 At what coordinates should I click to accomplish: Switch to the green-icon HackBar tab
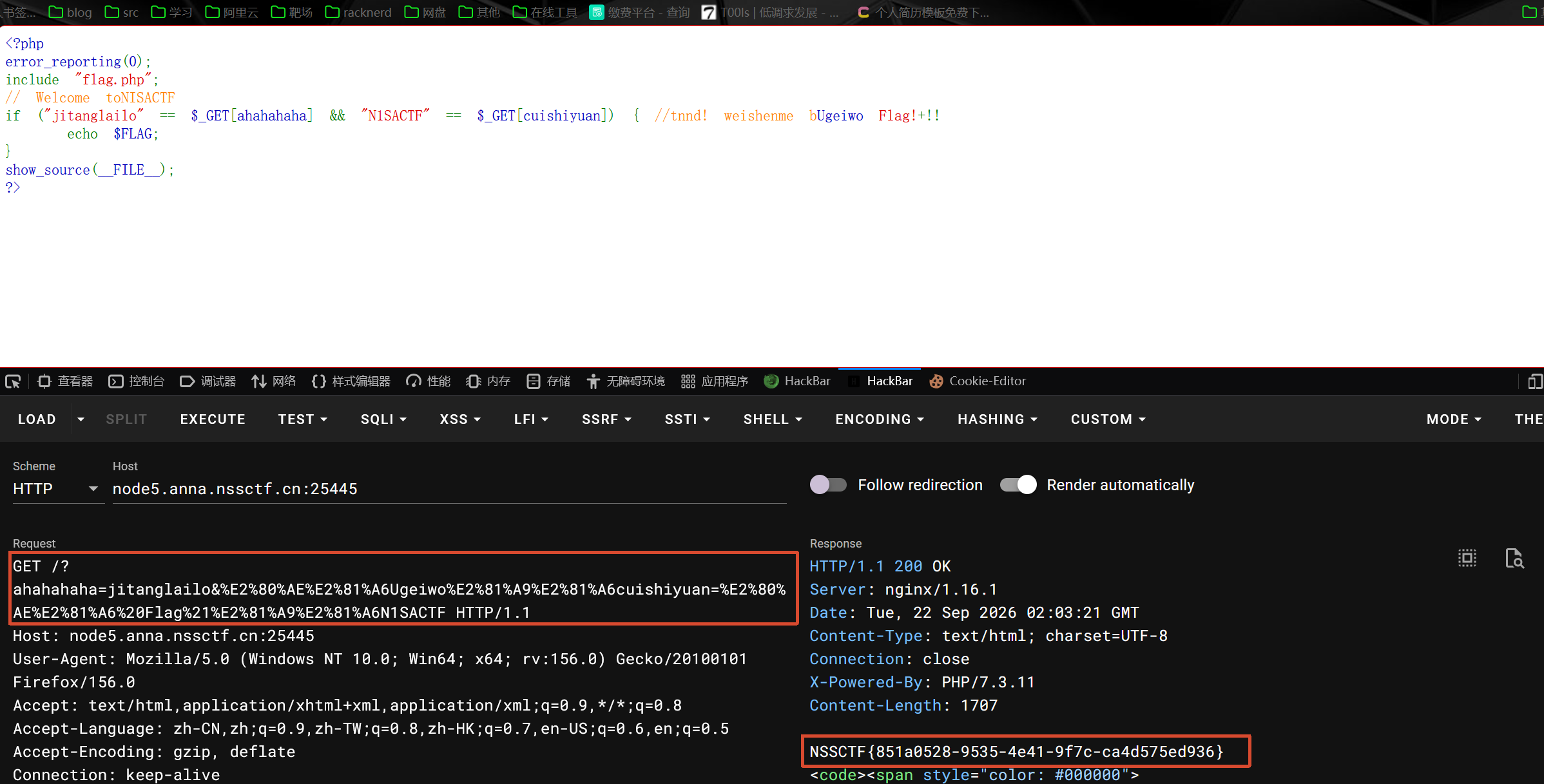[797, 381]
